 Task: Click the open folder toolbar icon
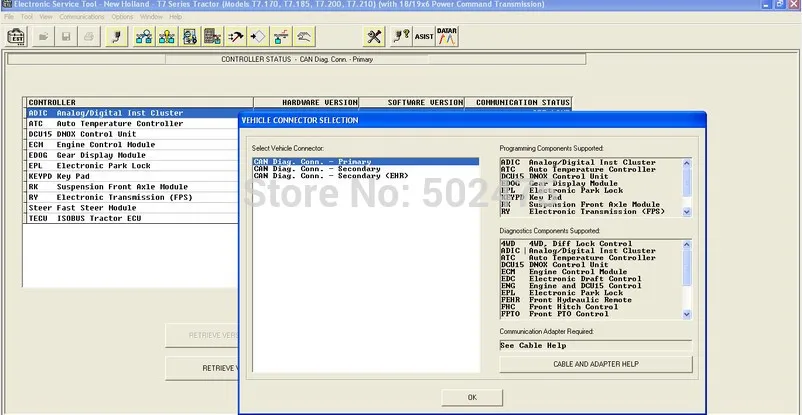(43, 37)
